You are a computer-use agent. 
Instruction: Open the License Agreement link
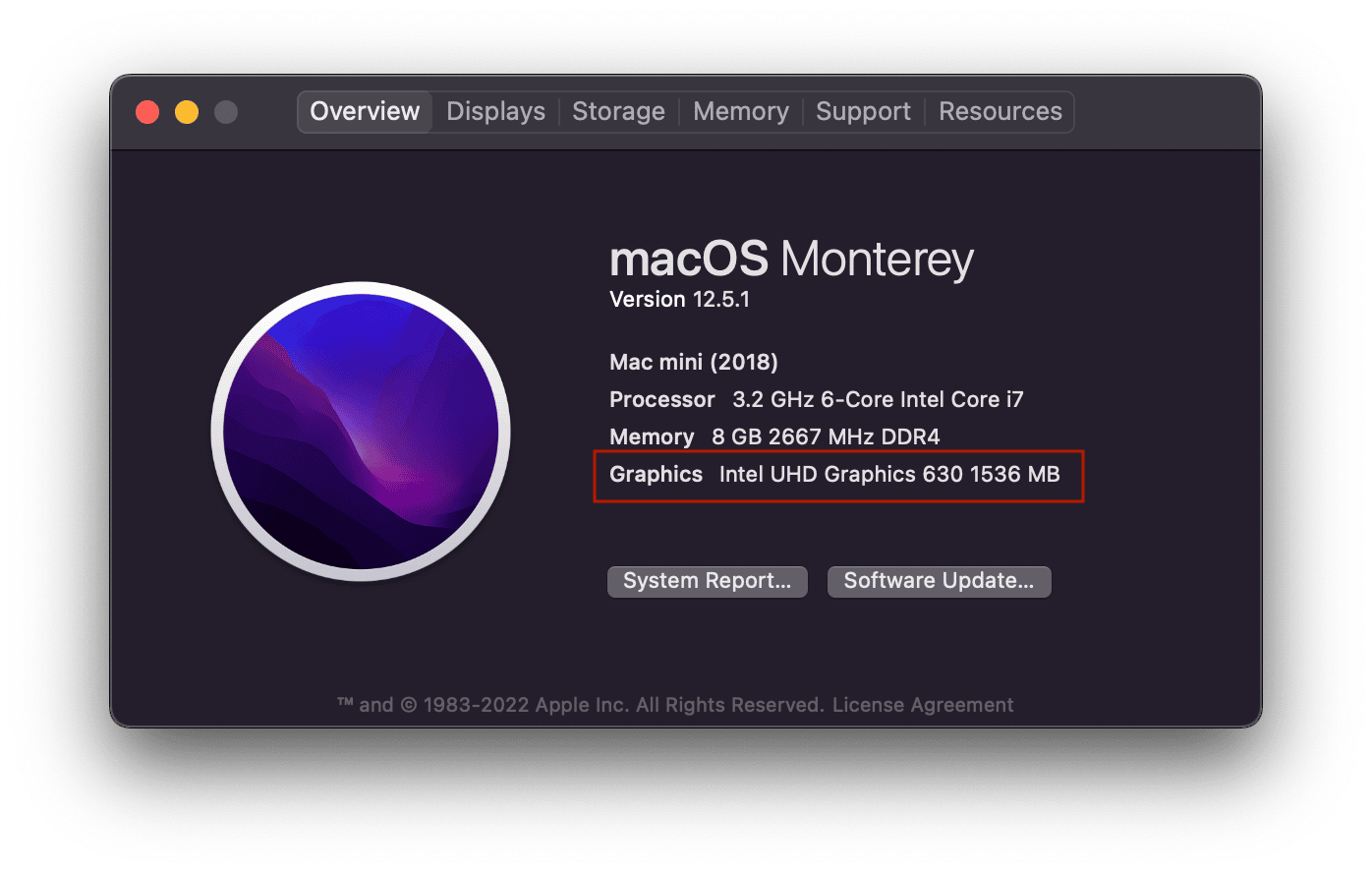[923, 705]
